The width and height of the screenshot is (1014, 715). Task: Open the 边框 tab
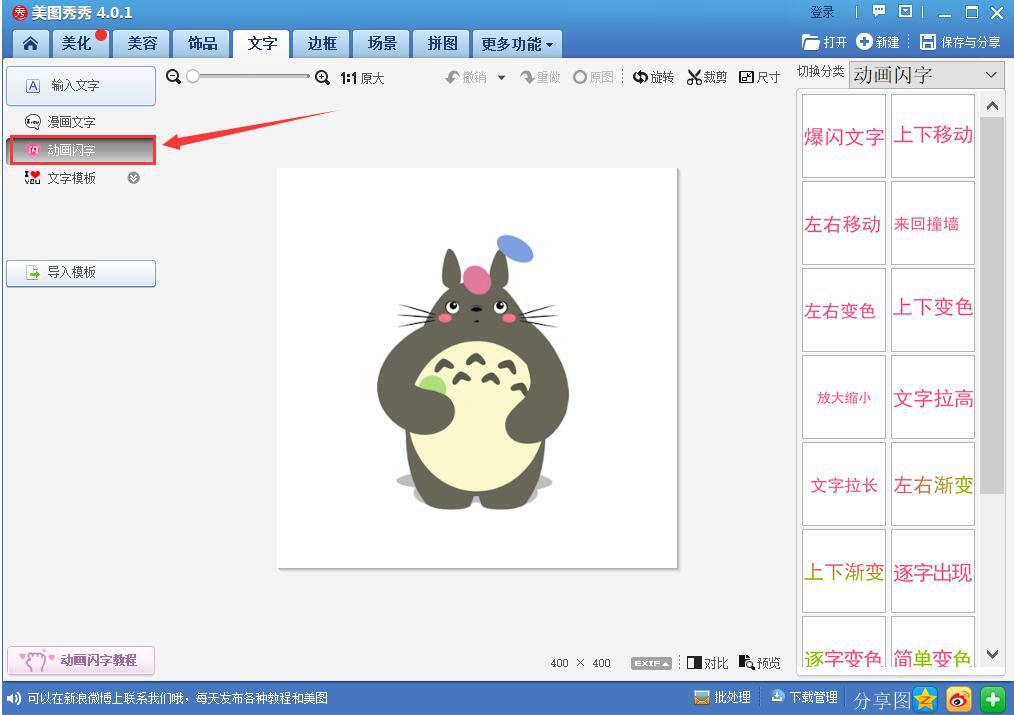coord(321,44)
